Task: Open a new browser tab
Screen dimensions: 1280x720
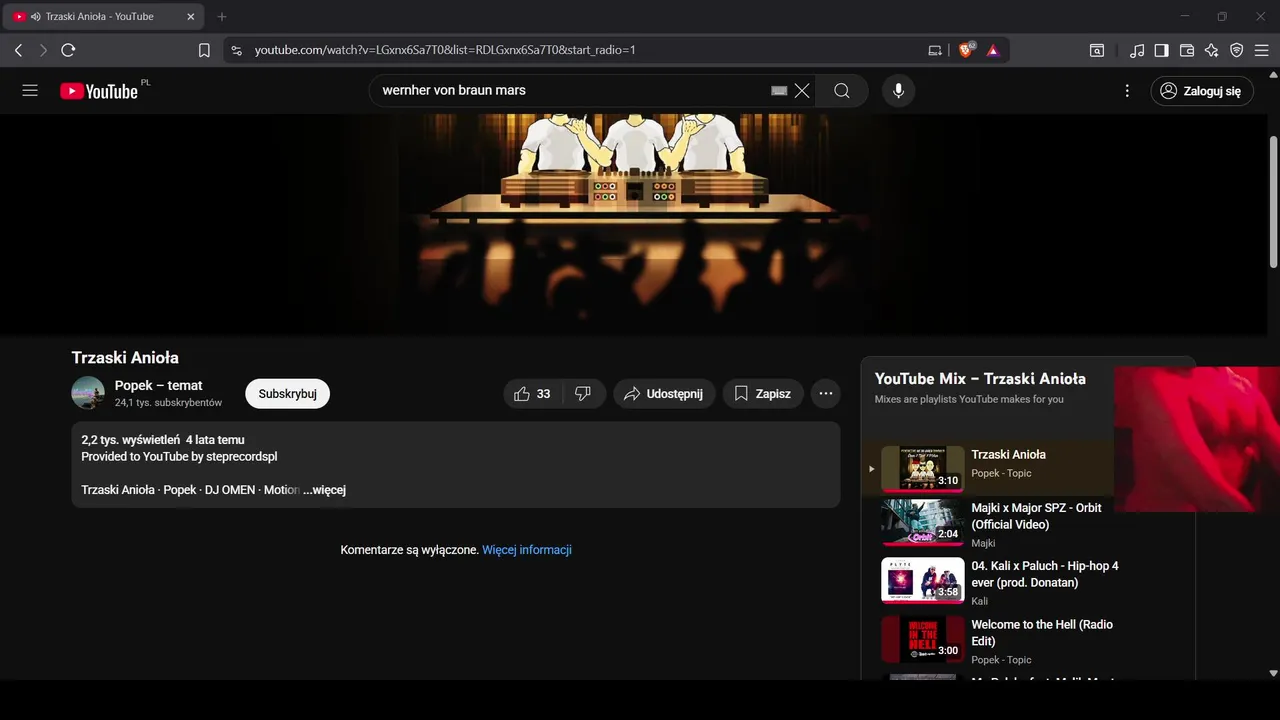Action: (222, 17)
